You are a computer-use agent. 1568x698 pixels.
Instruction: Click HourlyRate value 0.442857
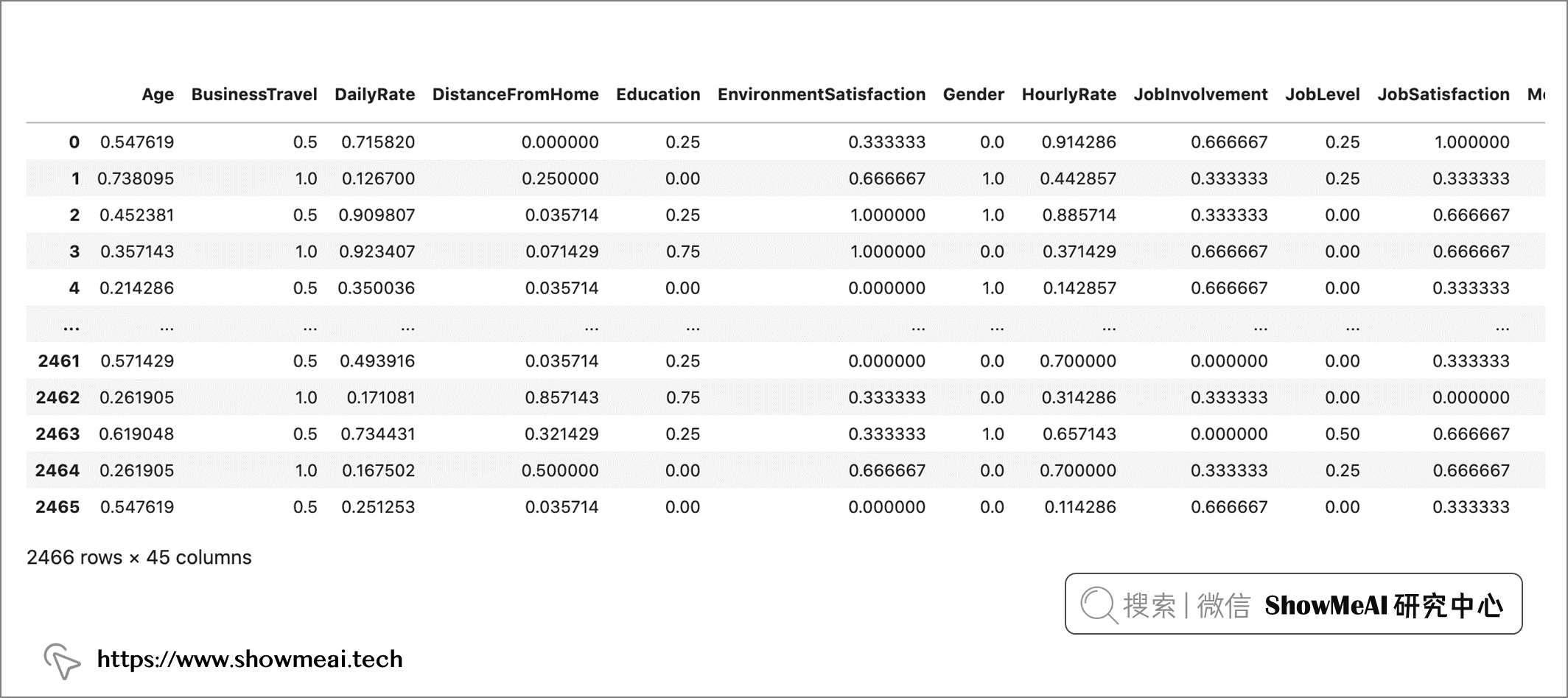point(1078,178)
